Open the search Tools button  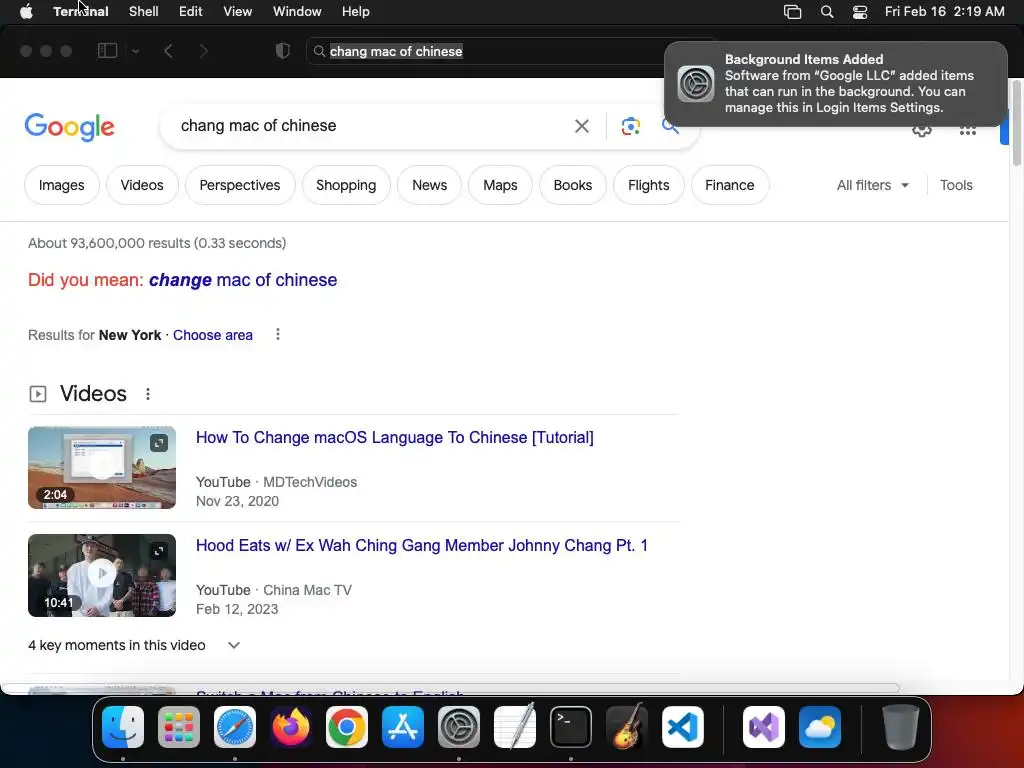(956, 185)
